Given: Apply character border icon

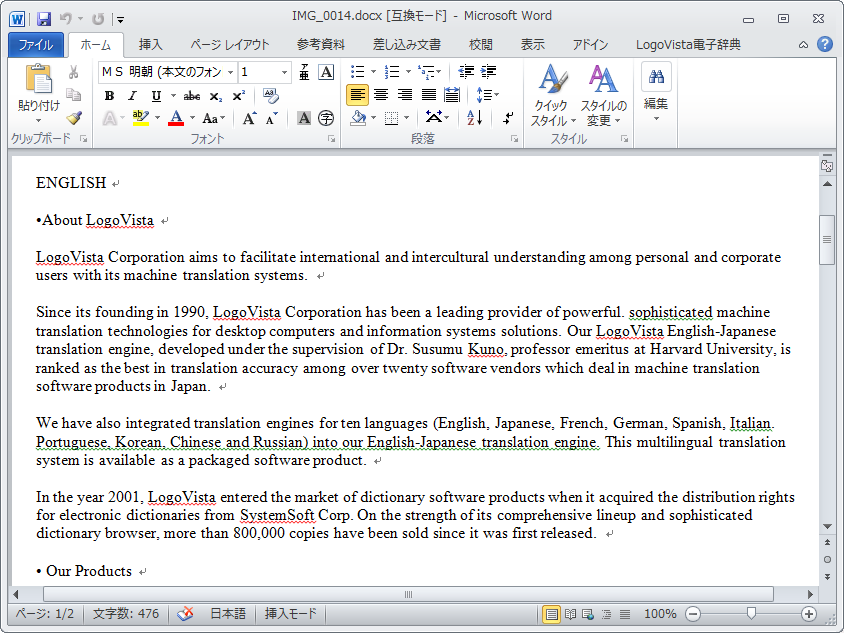Looking at the screenshot, I should 326,72.
